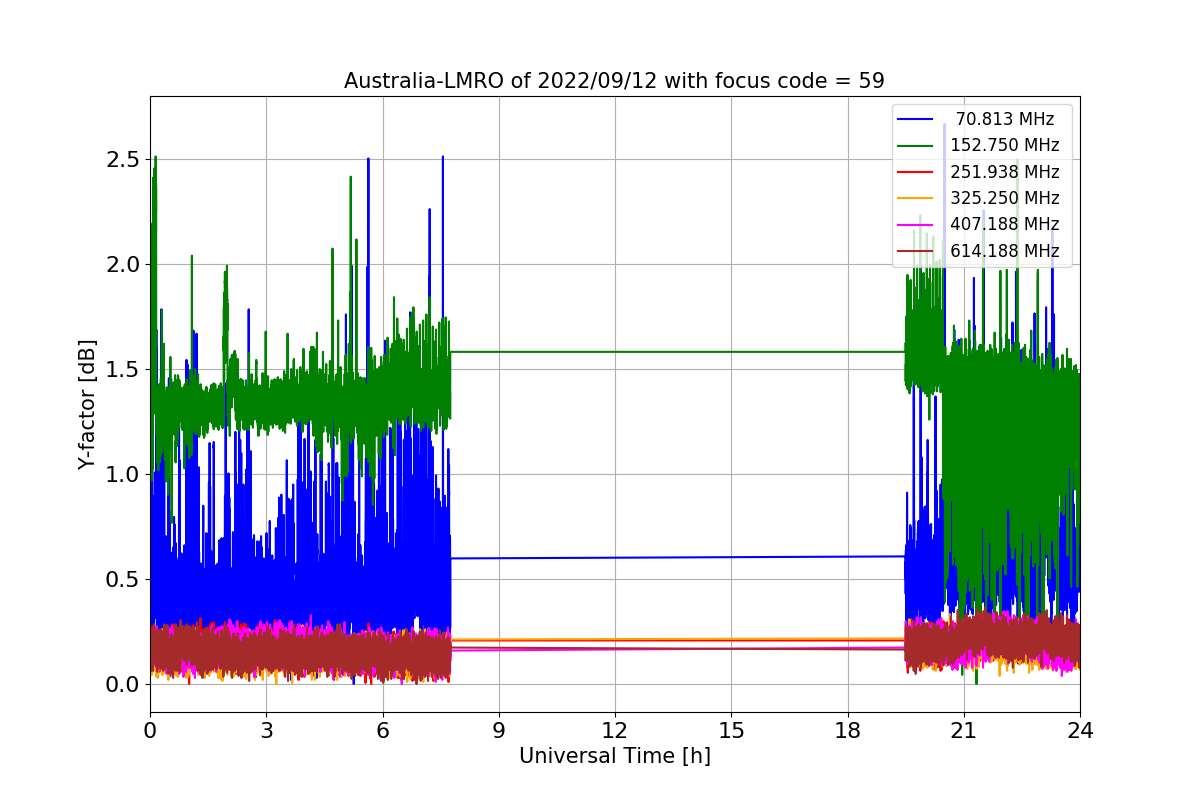Select the 251.938 MHz legend label
The width and height of the screenshot is (1200, 800).
1005,172
